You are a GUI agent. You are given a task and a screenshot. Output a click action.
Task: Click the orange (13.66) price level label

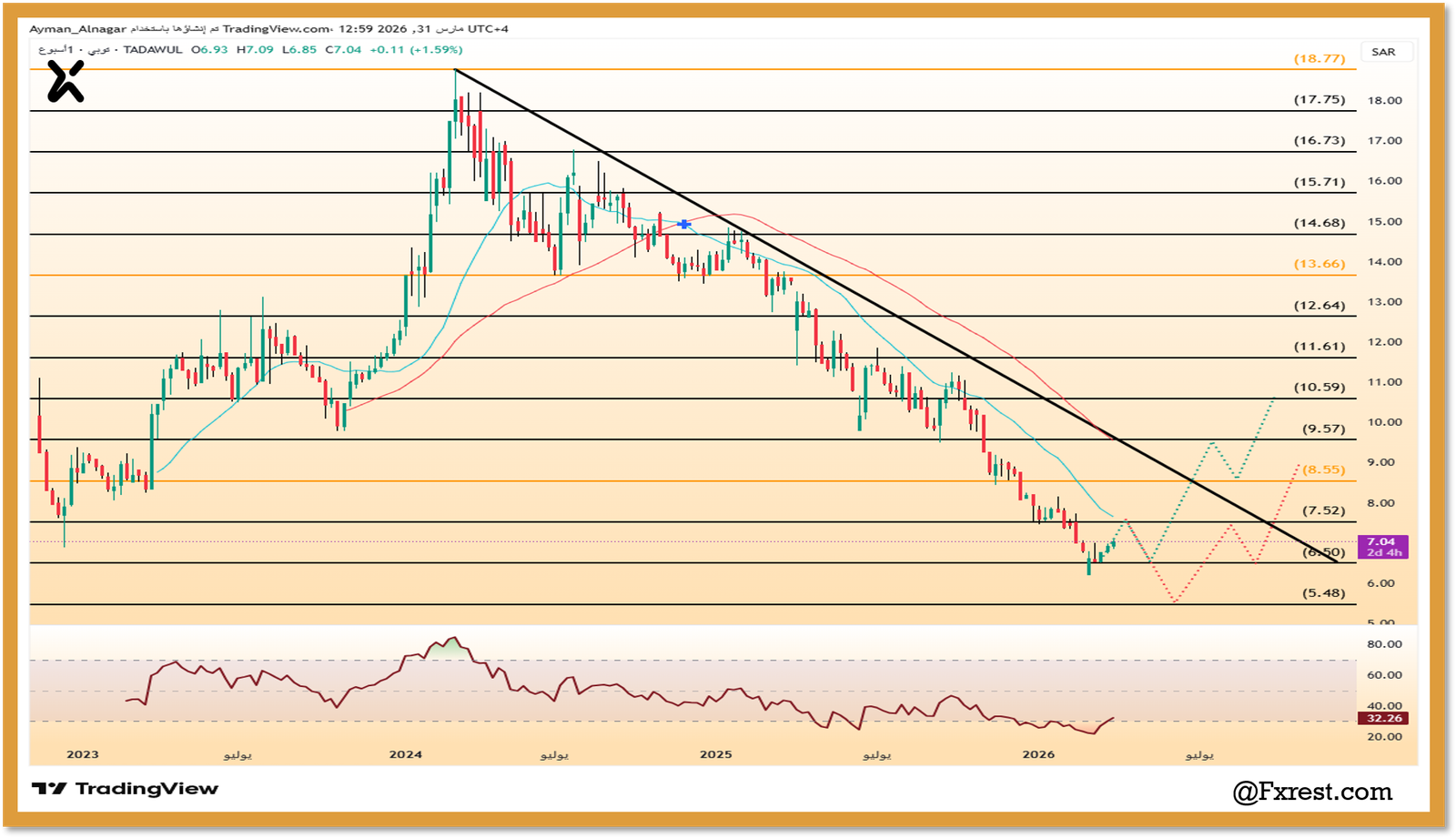pyautogui.click(x=1319, y=264)
